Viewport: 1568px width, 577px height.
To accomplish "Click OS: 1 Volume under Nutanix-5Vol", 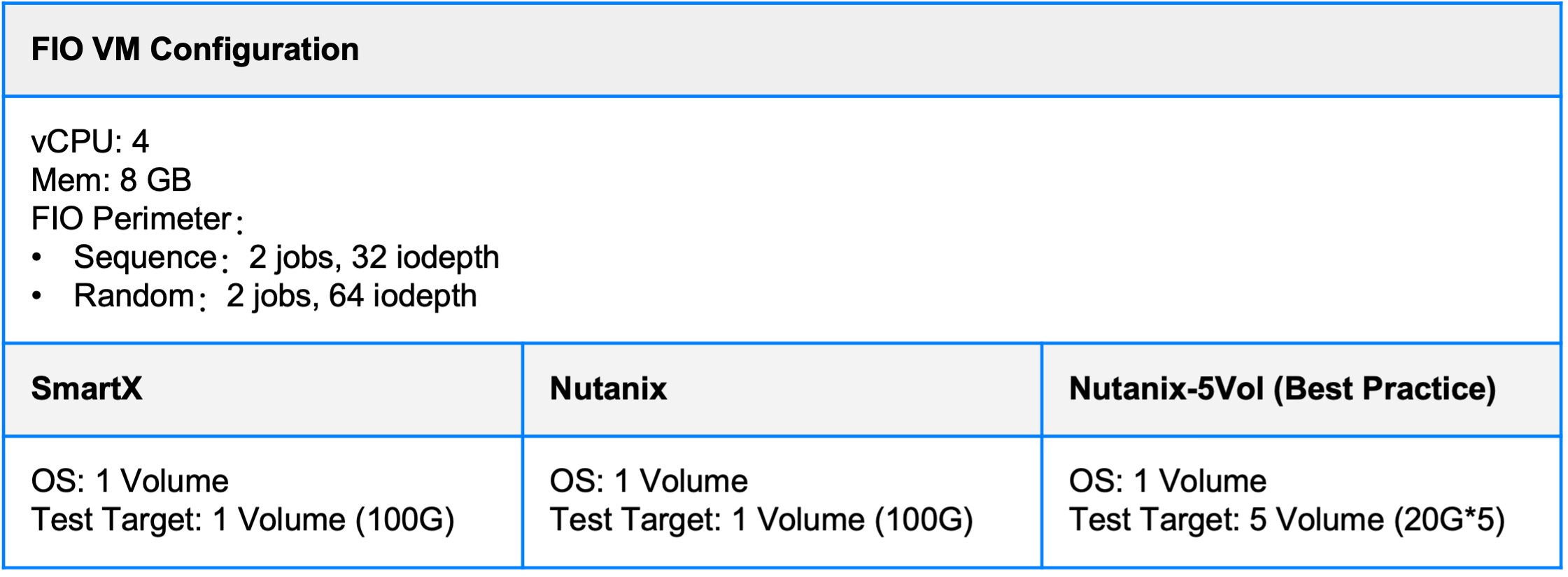I will point(1168,481).
